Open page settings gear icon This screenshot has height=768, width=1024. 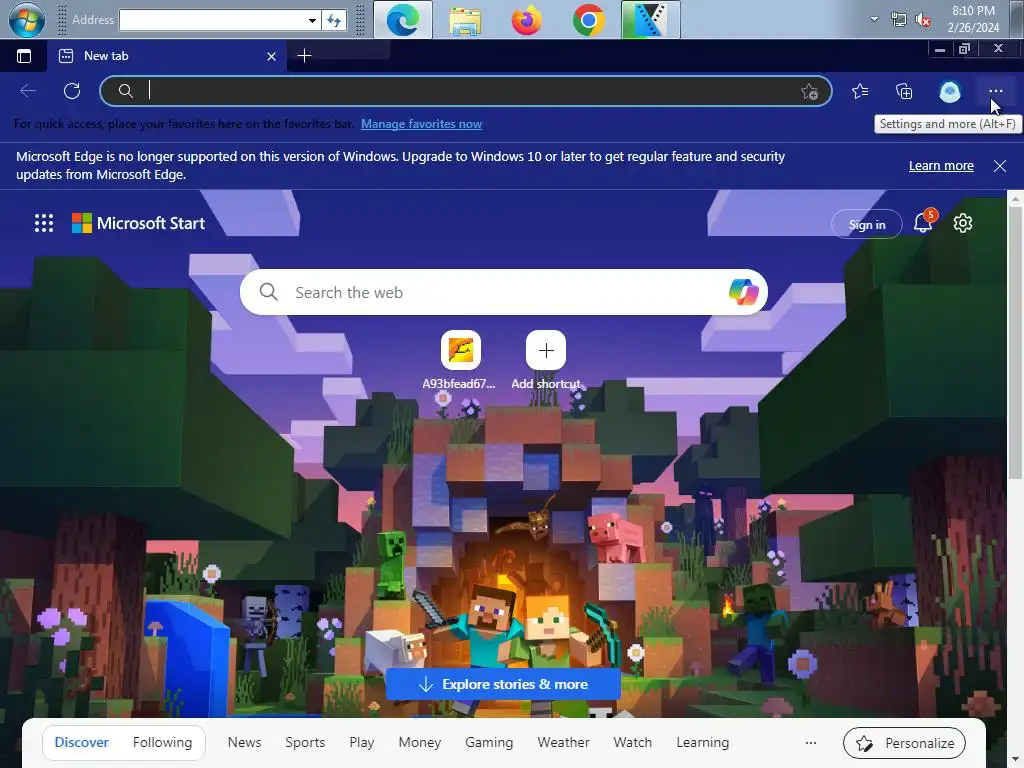point(963,223)
